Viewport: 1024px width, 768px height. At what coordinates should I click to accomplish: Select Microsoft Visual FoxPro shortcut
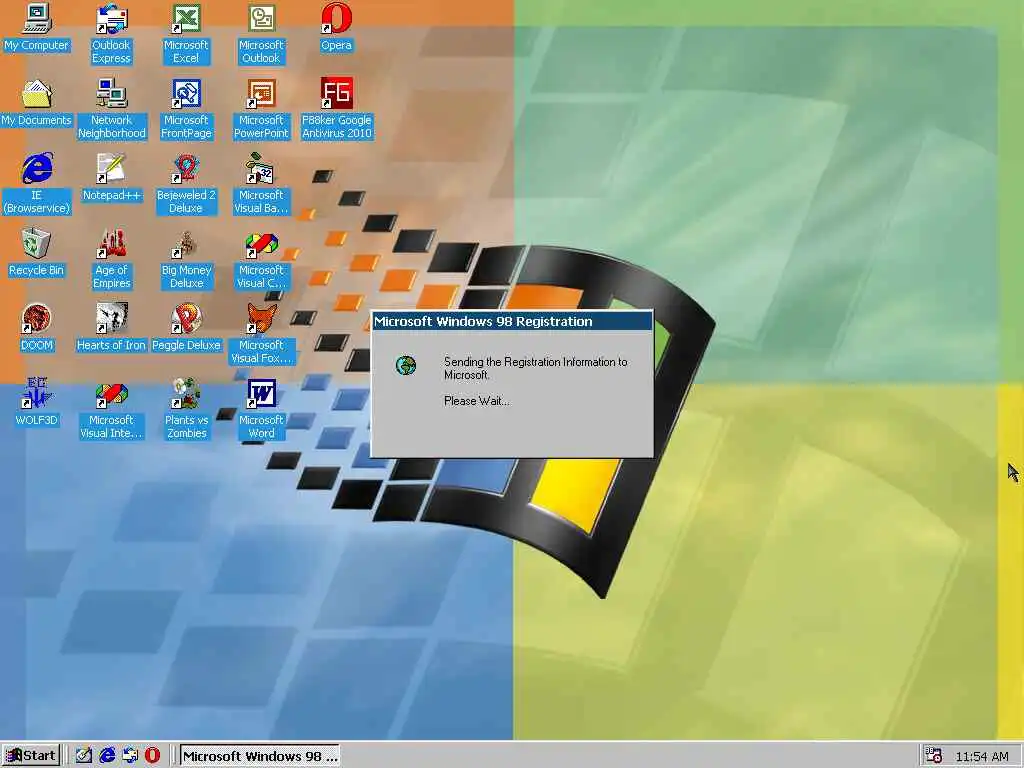pos(261,334)
